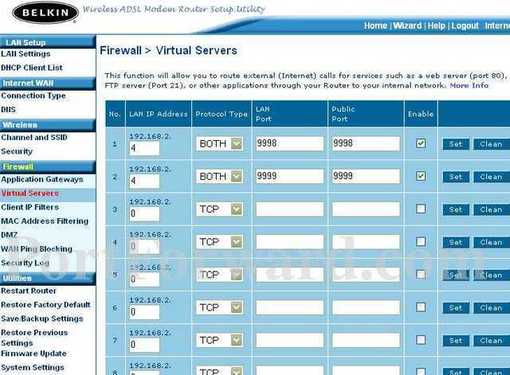The width and height of the screenshot is (510, 375).
Task: Open Application Gateways page
Action: (x=42, y=179)
